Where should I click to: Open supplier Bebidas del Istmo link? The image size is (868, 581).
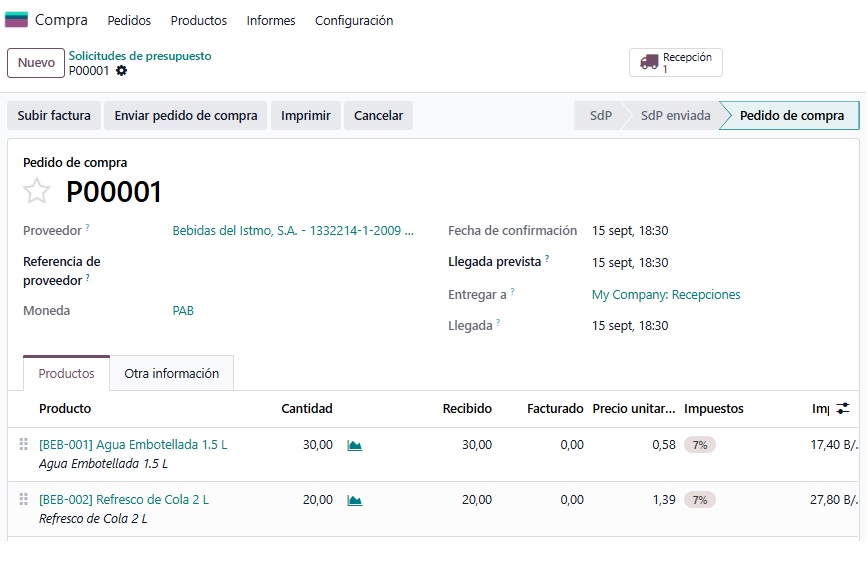click(x=293, y=231)
